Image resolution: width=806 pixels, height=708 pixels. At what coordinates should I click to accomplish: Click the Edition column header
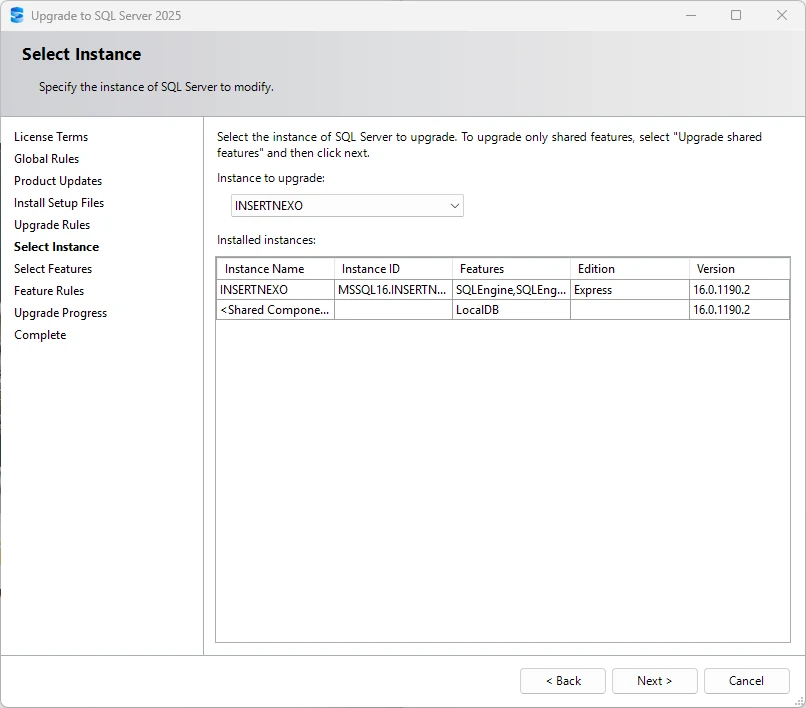tap(630, 269)
